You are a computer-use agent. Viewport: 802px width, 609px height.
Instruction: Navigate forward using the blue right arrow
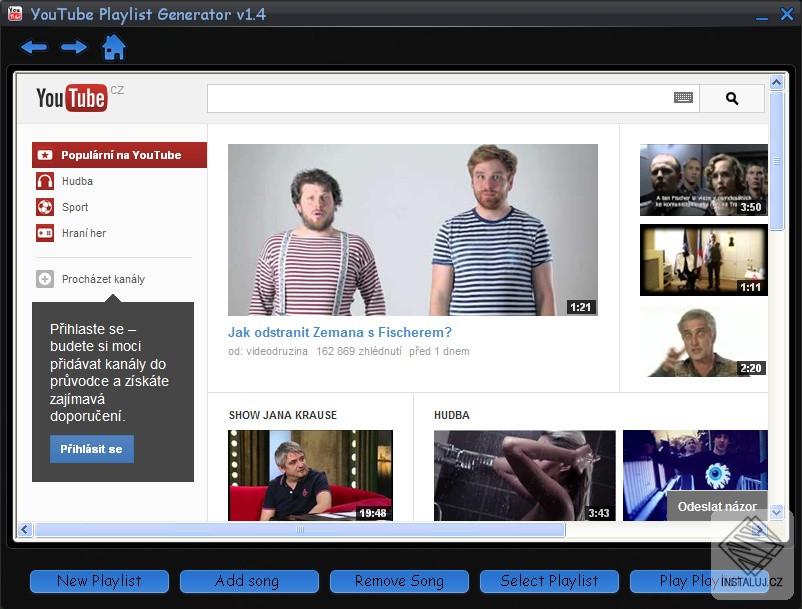[x=73, y=46]
